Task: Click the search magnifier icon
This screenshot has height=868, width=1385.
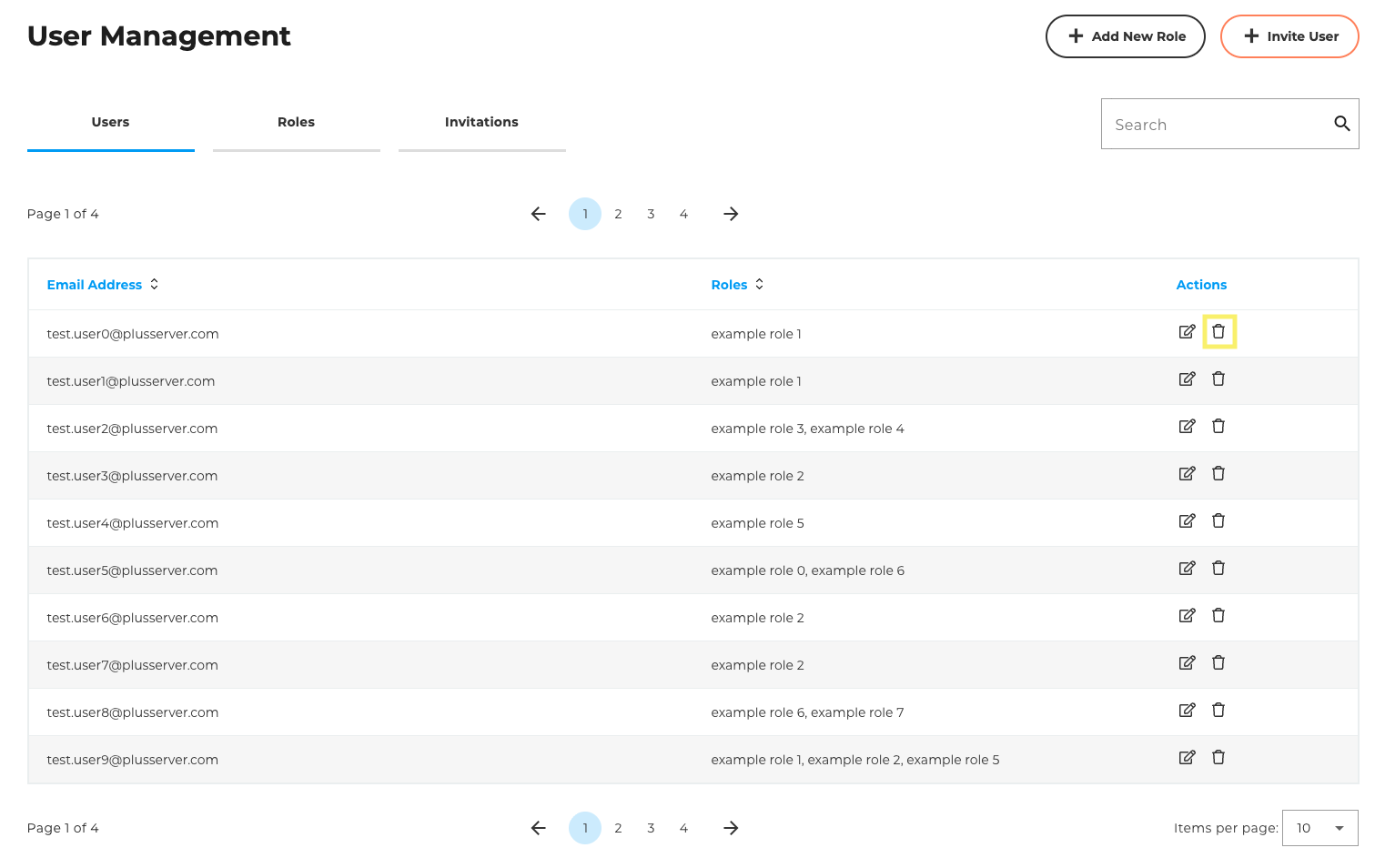Action: click(1341, 124)
